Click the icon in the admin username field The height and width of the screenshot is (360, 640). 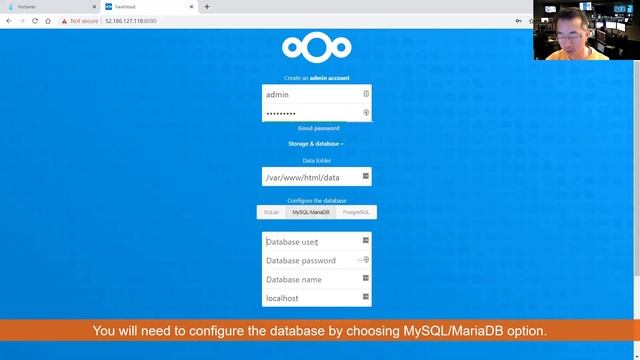click(366, 93)
